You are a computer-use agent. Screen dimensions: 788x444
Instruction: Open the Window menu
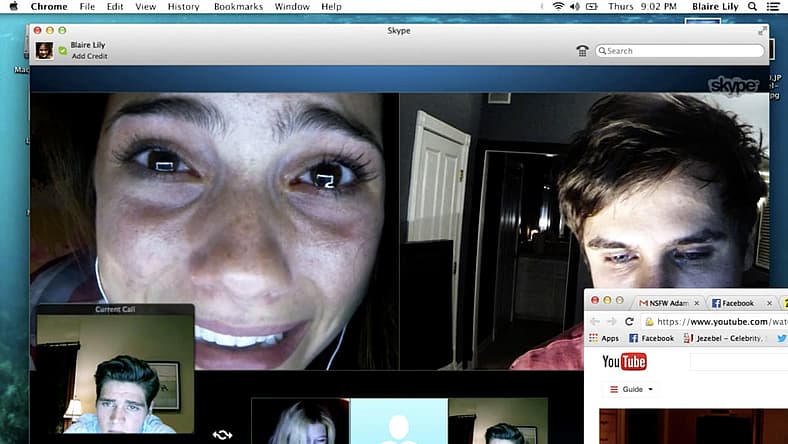click(x=292, y=7)
